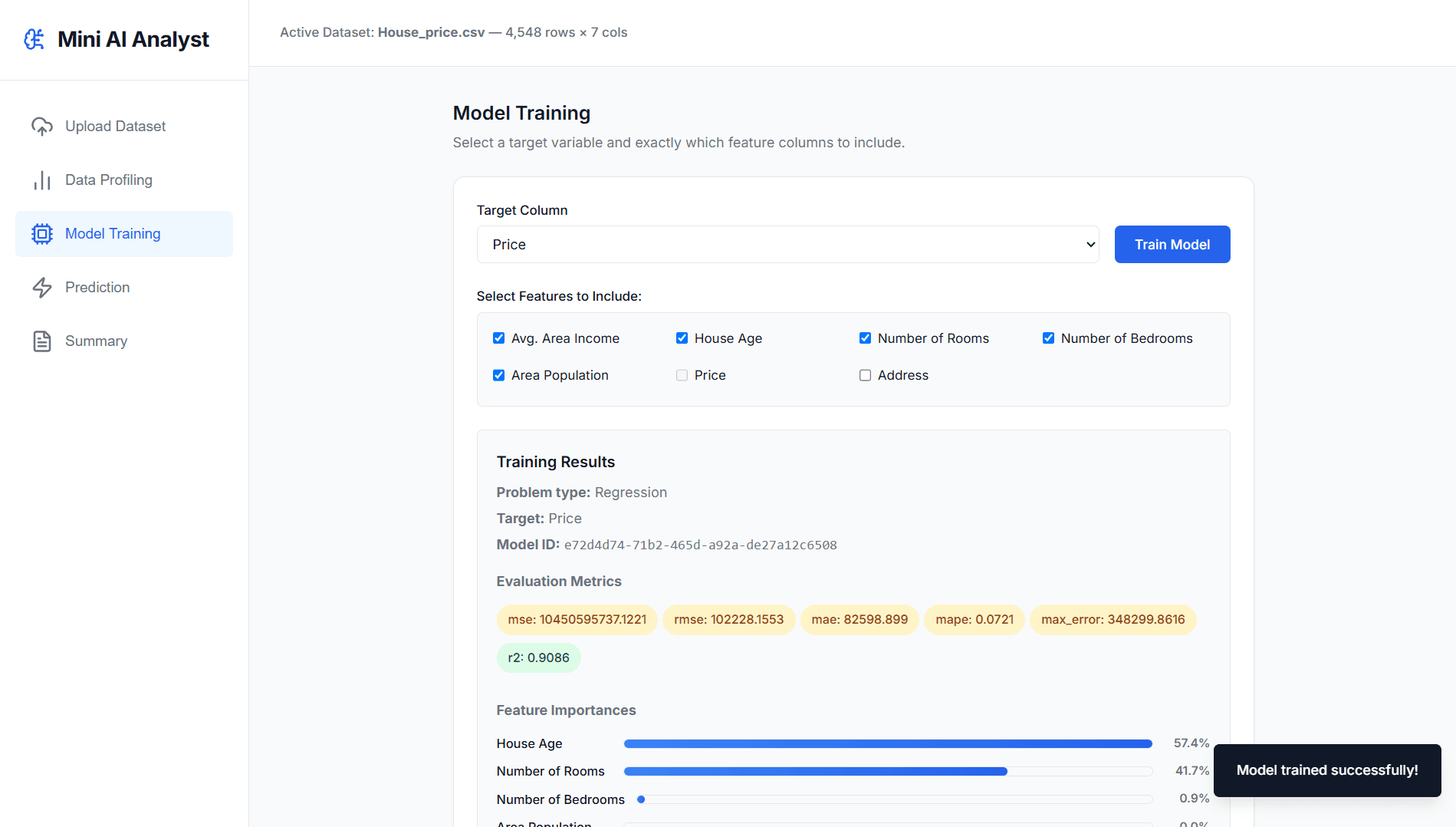Viewport: 1456px width, 827px height.
Task: Uncheck the Avg. Area Income checkbox
Action: 499,338
